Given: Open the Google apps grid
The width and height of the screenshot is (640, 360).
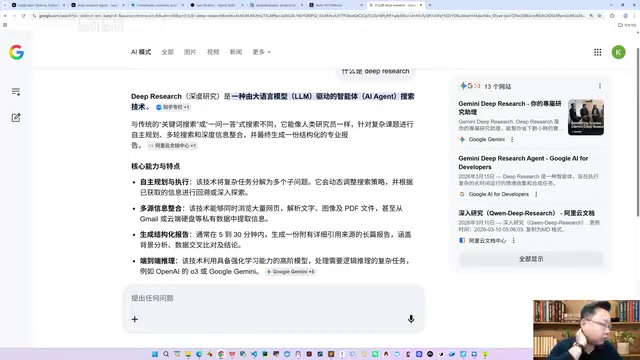Looking at the screenshot, I should point(598,52).
